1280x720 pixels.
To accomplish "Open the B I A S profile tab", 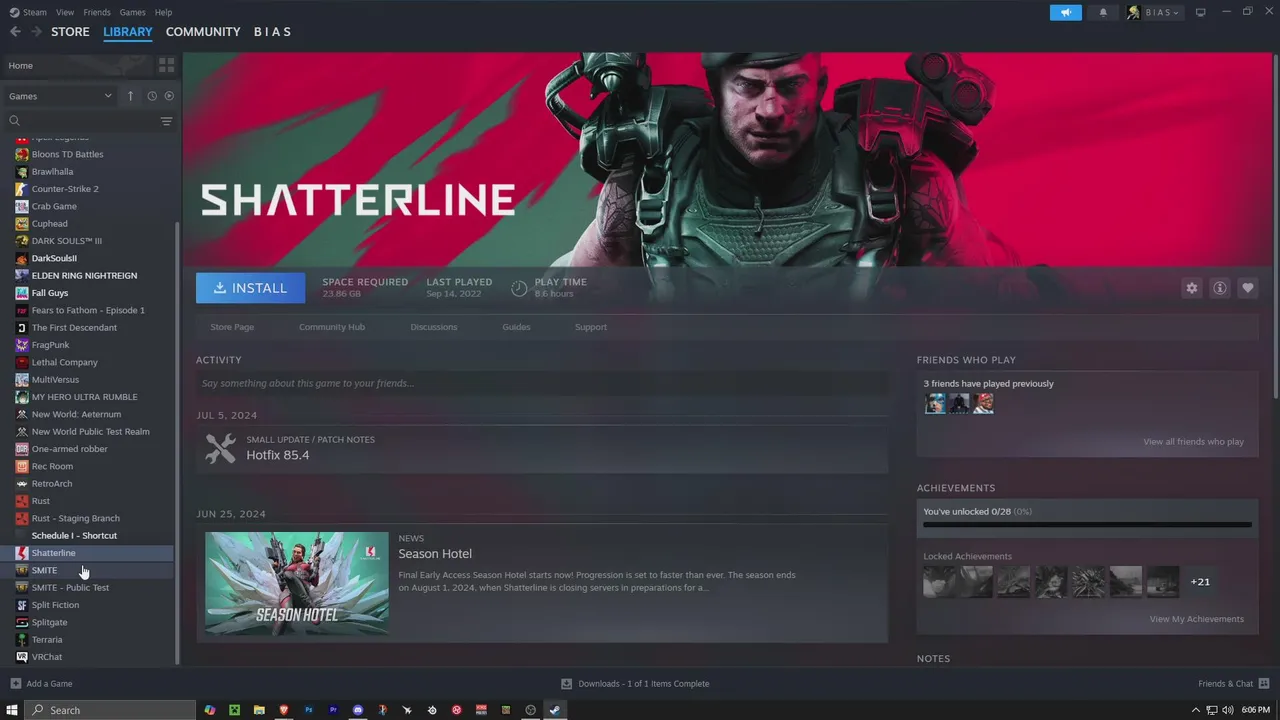I will click(272, 32).
